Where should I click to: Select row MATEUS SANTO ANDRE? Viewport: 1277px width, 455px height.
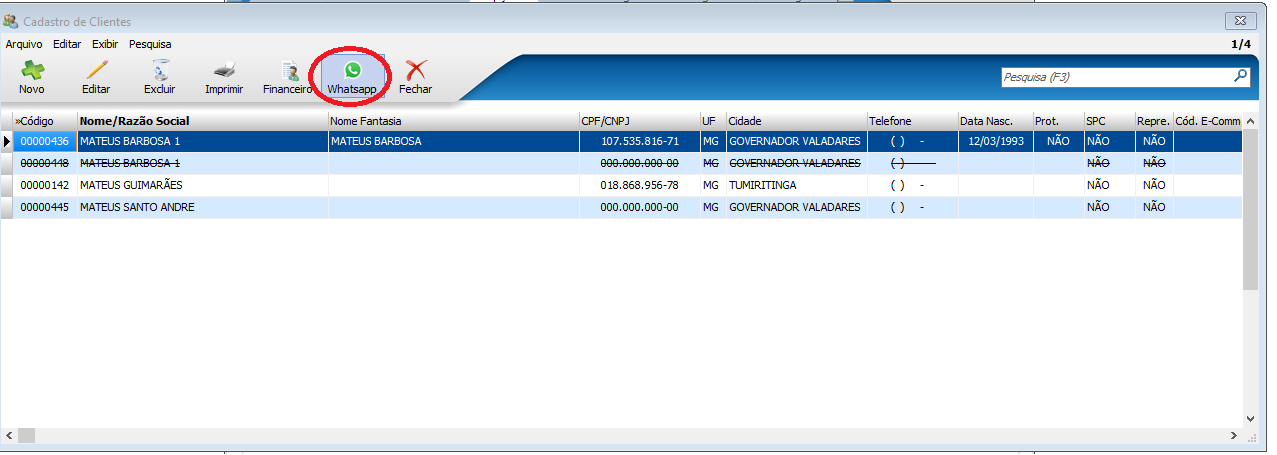pos(627,207)
